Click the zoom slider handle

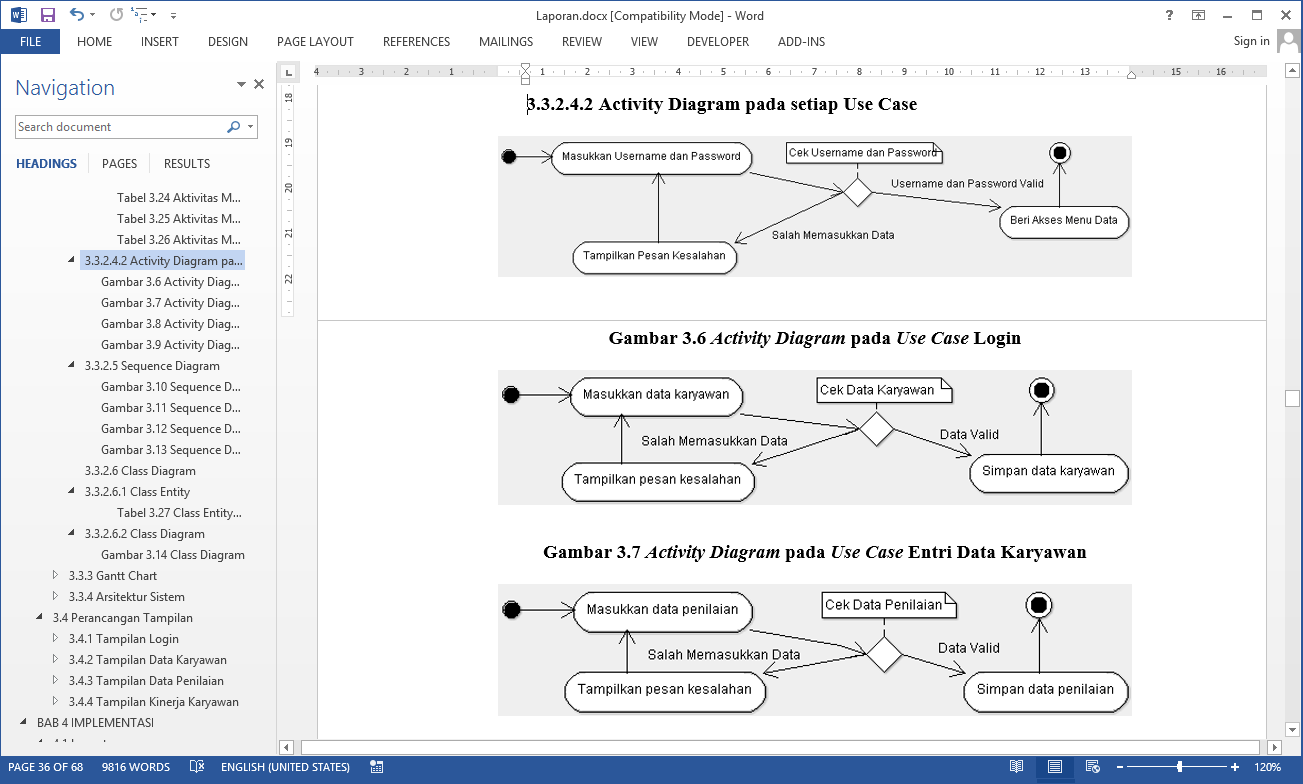1180,767
